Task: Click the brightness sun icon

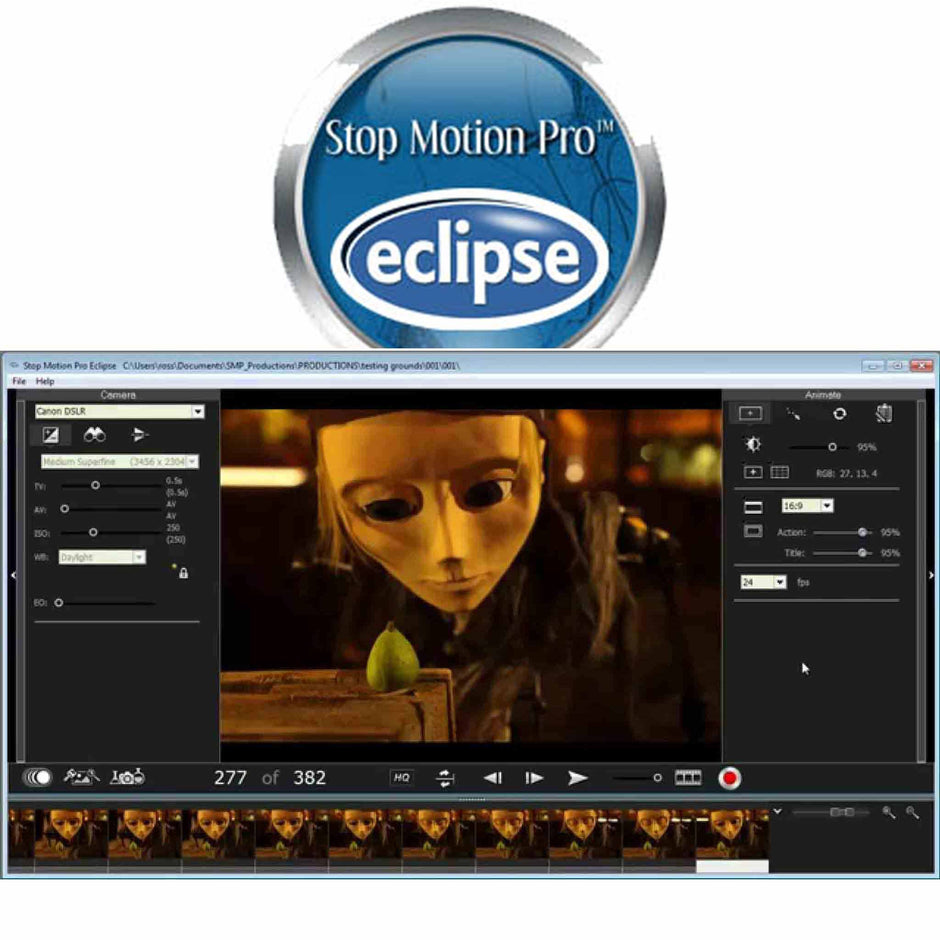Action: [753, 446]
